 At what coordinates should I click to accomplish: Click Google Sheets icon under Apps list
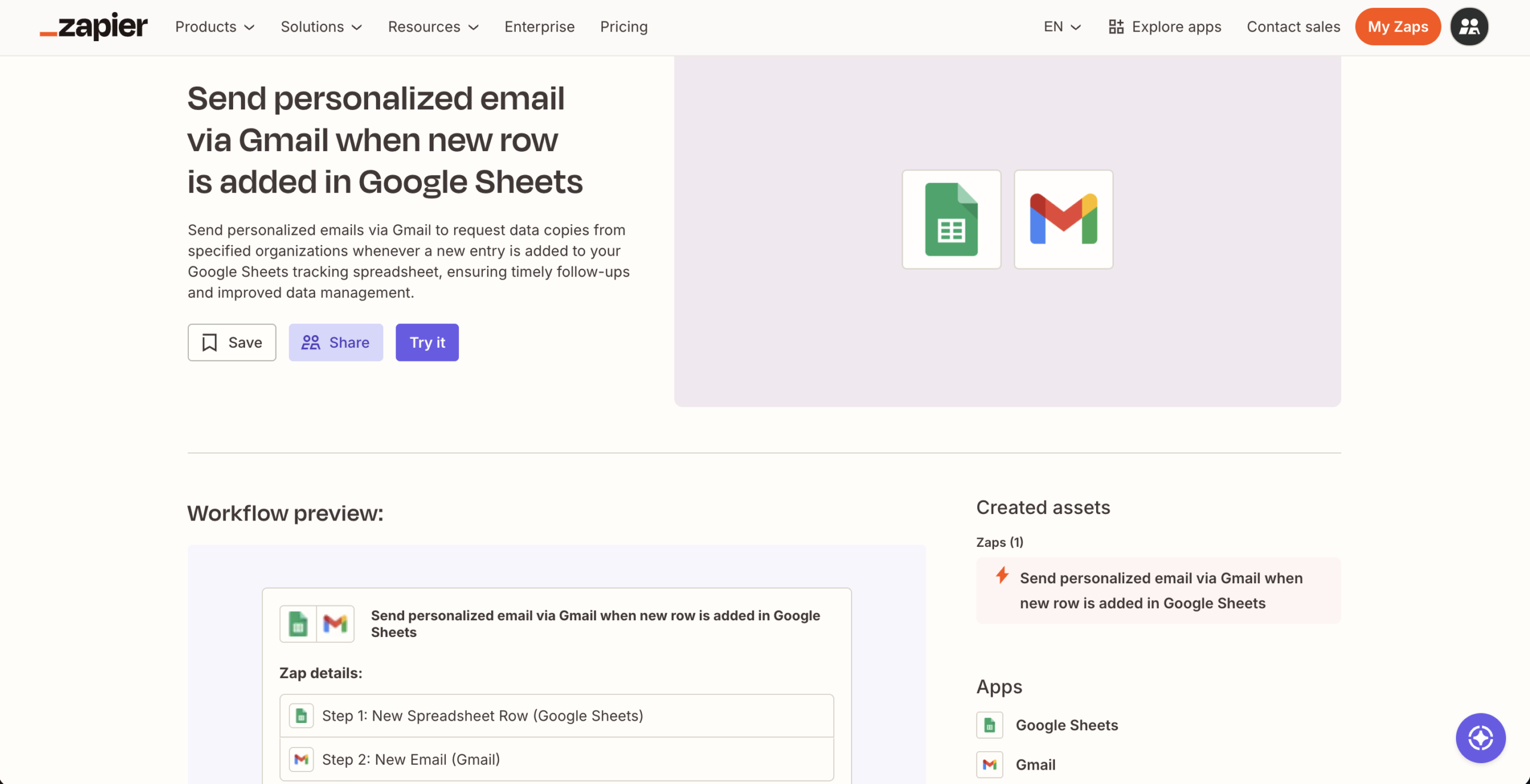pos(990,725)
